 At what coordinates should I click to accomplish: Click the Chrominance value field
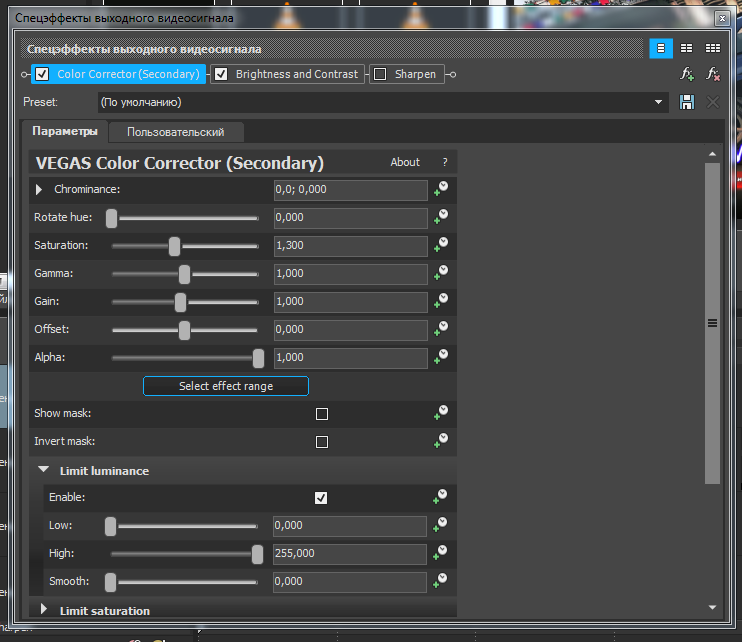(351, 190)
